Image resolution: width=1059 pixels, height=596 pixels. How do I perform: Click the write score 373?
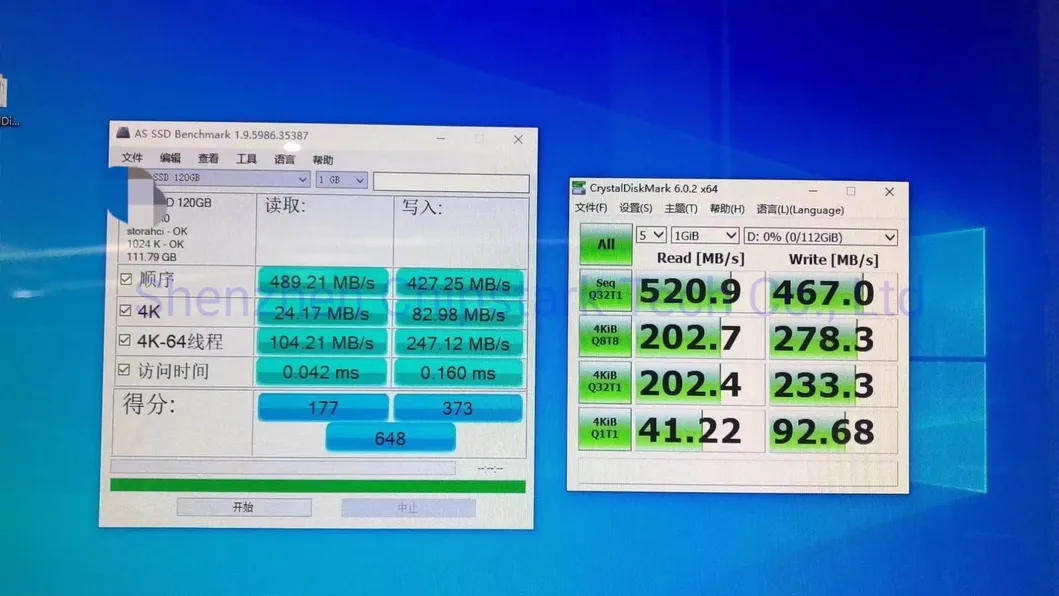458,408
